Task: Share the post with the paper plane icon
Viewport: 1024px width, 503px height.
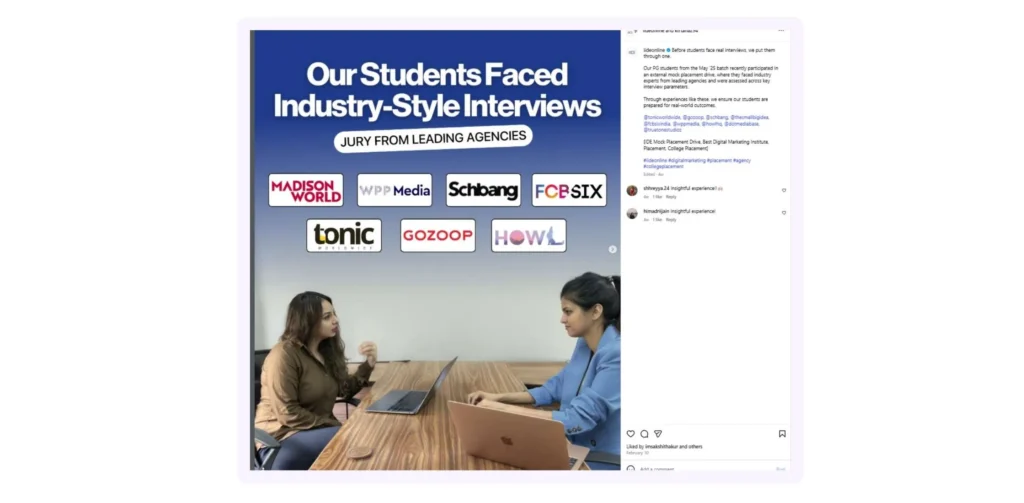Action: pos(658,434)
